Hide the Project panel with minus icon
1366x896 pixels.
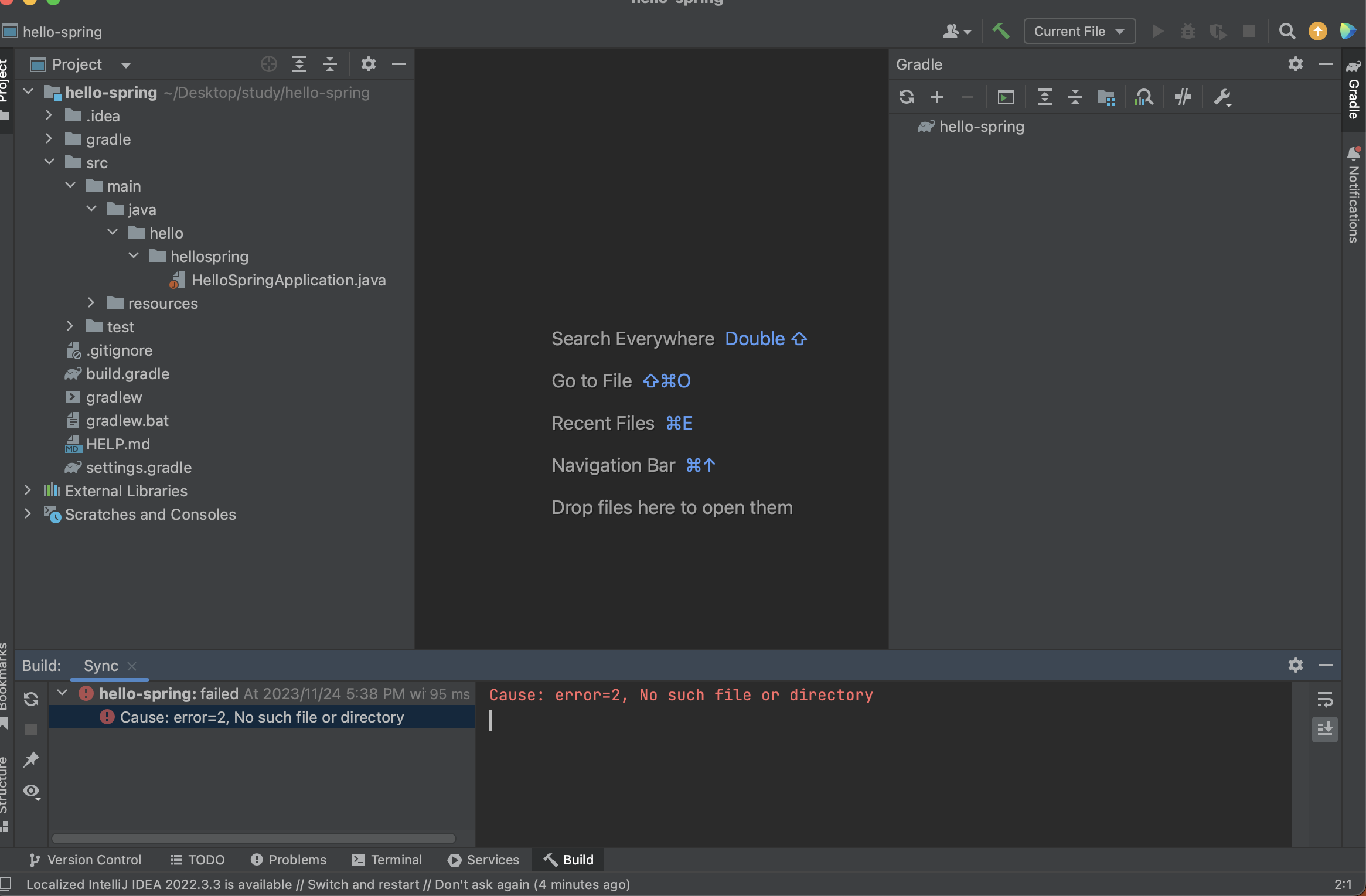click(399, 64)
